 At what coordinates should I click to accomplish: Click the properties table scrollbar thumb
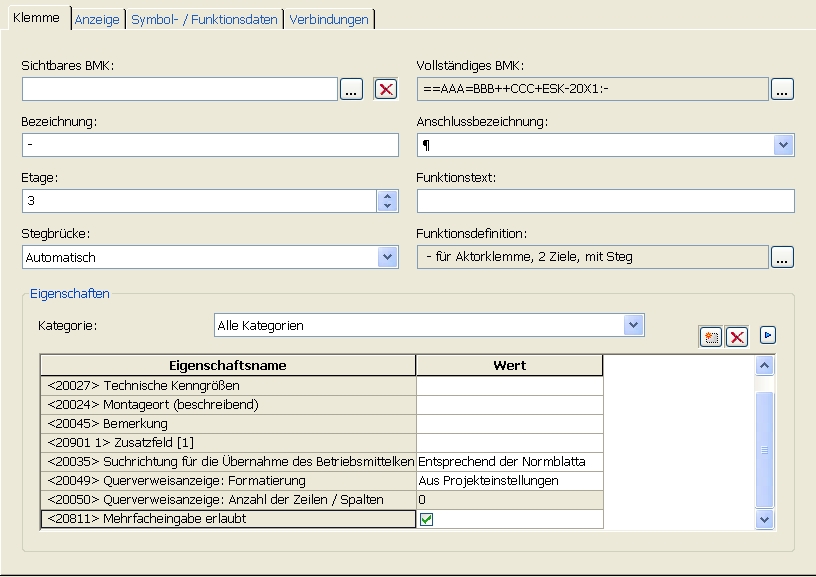tap(764, 450)
